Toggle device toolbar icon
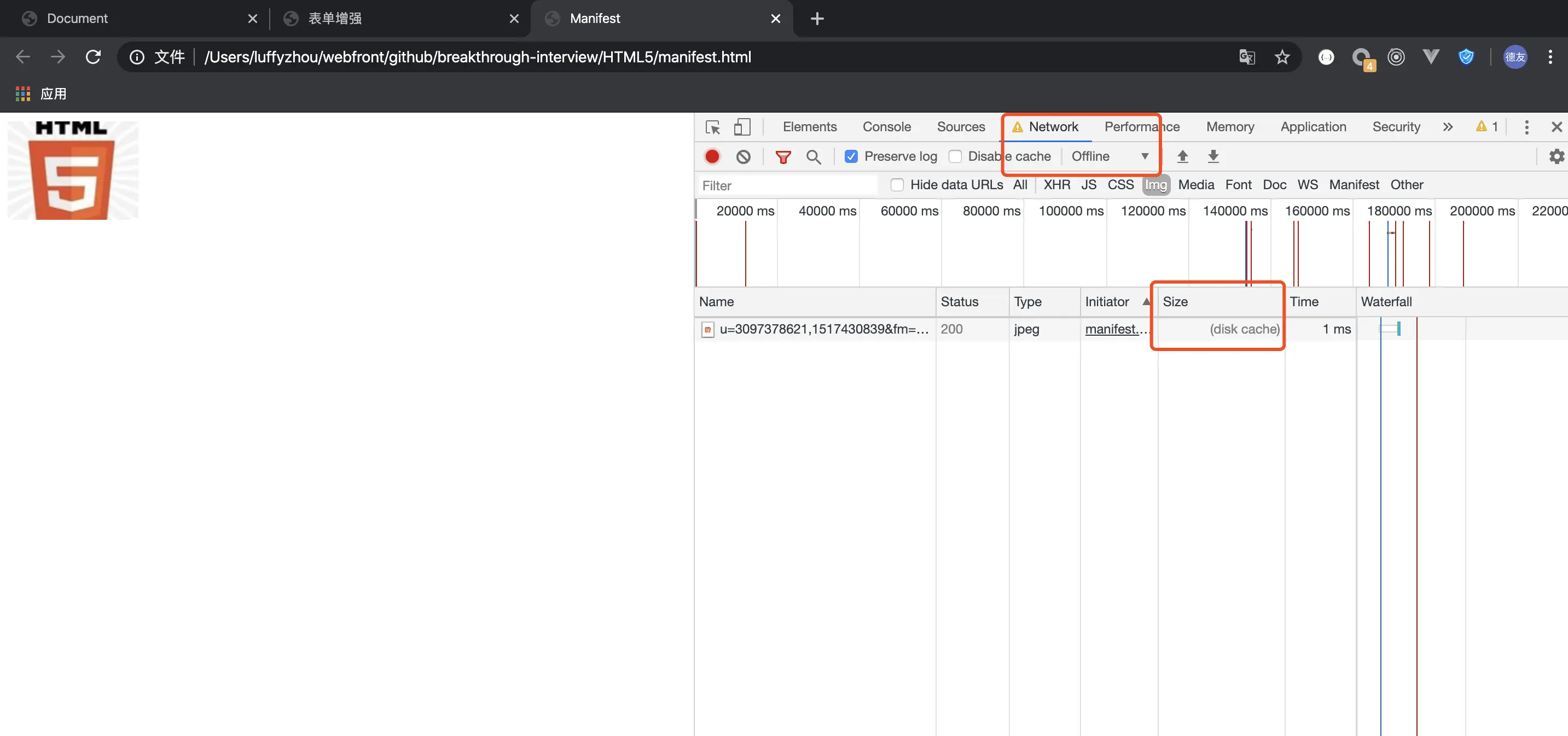The image size is (1568, 736). click(741, 127)
